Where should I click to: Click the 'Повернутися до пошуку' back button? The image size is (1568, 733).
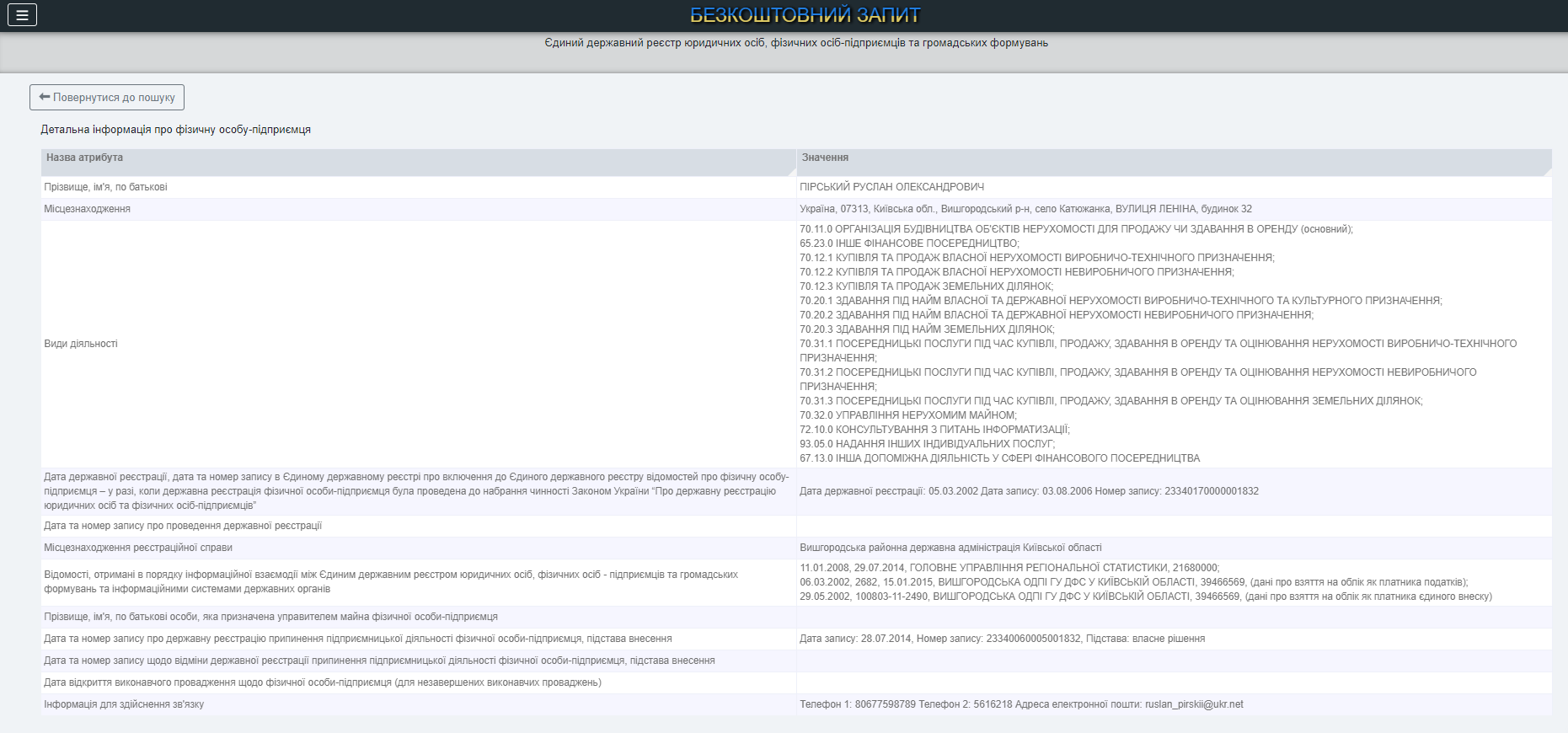(x=107, y=98)
